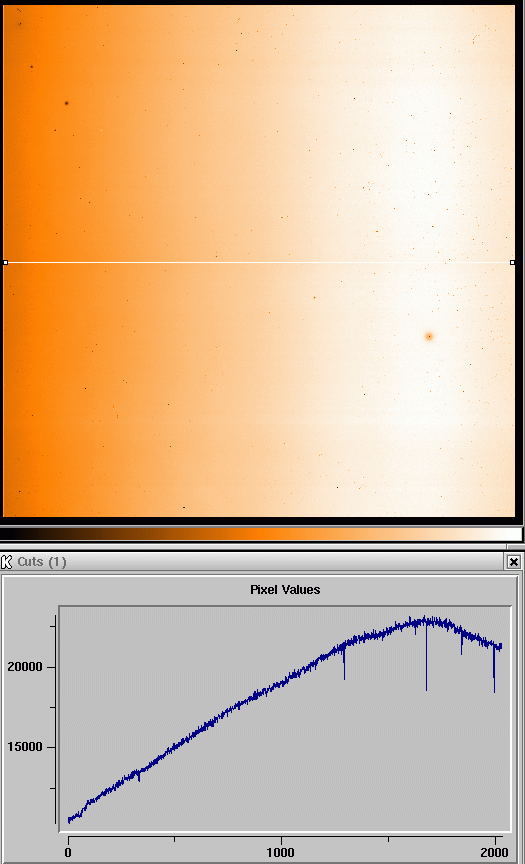The width and height of the screenshot is (525, 864).
Task: Click the white end of the colorbar
Action: pos(510,534)
